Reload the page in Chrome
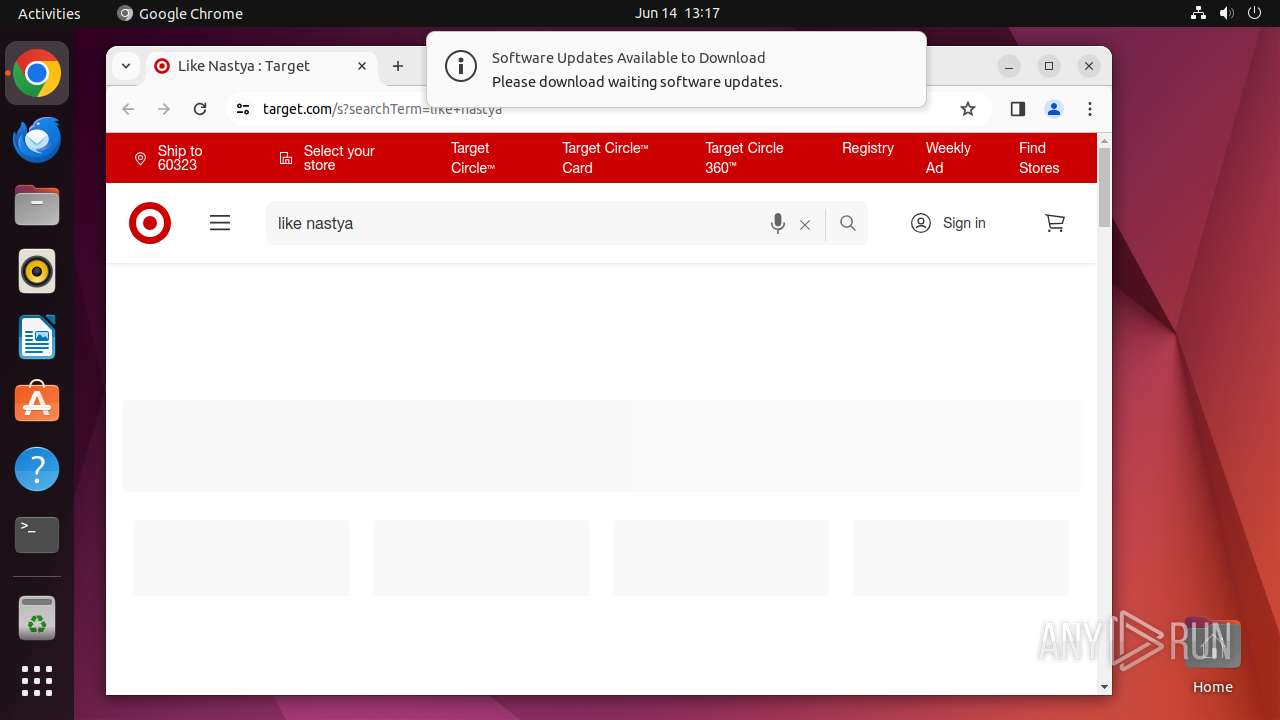The height and width of the screenshot is (720, 1280). (x=200, y=109)
